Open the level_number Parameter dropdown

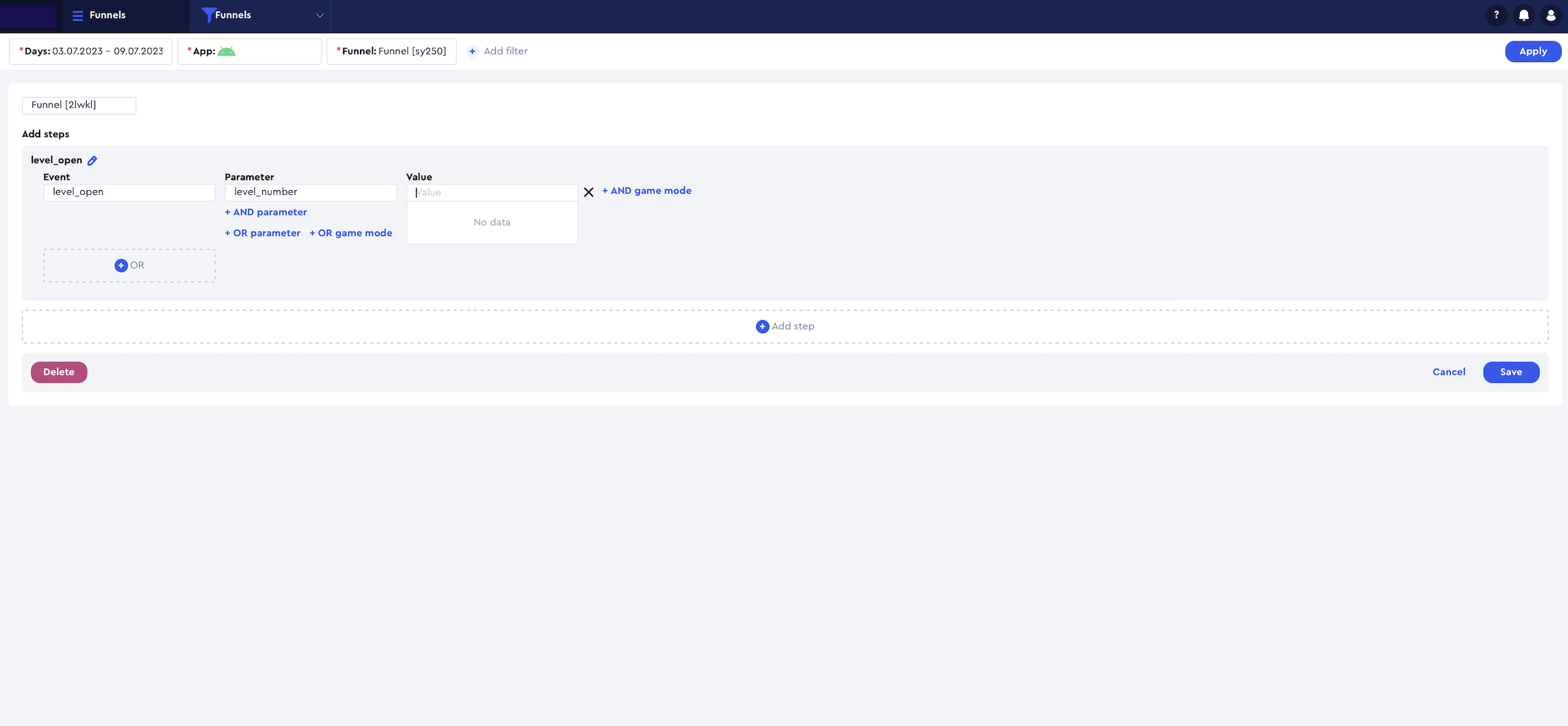(x=310, y=192)
